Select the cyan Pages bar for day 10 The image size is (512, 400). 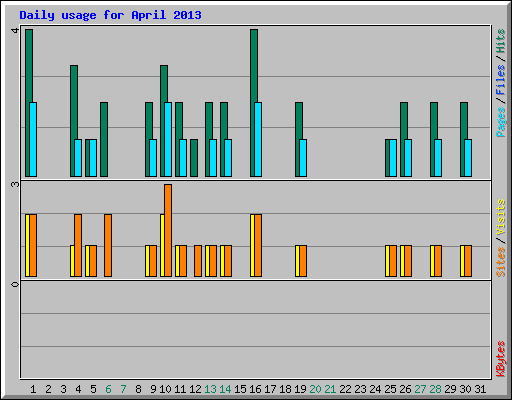(168, 139)
